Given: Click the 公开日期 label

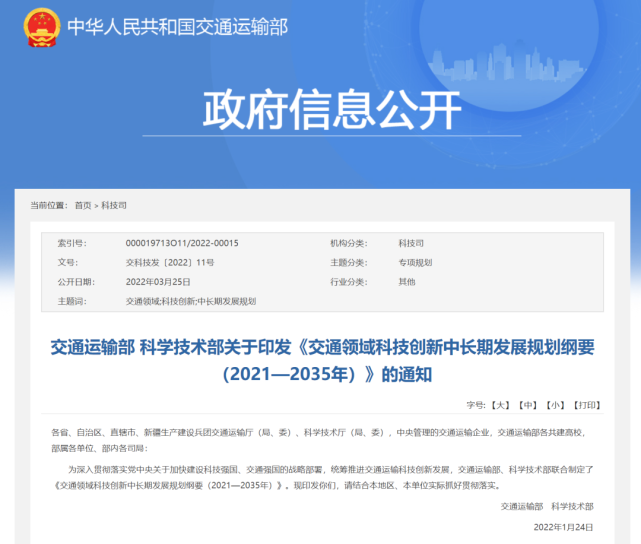Looking at the screenshot, I should coord(76,282).
